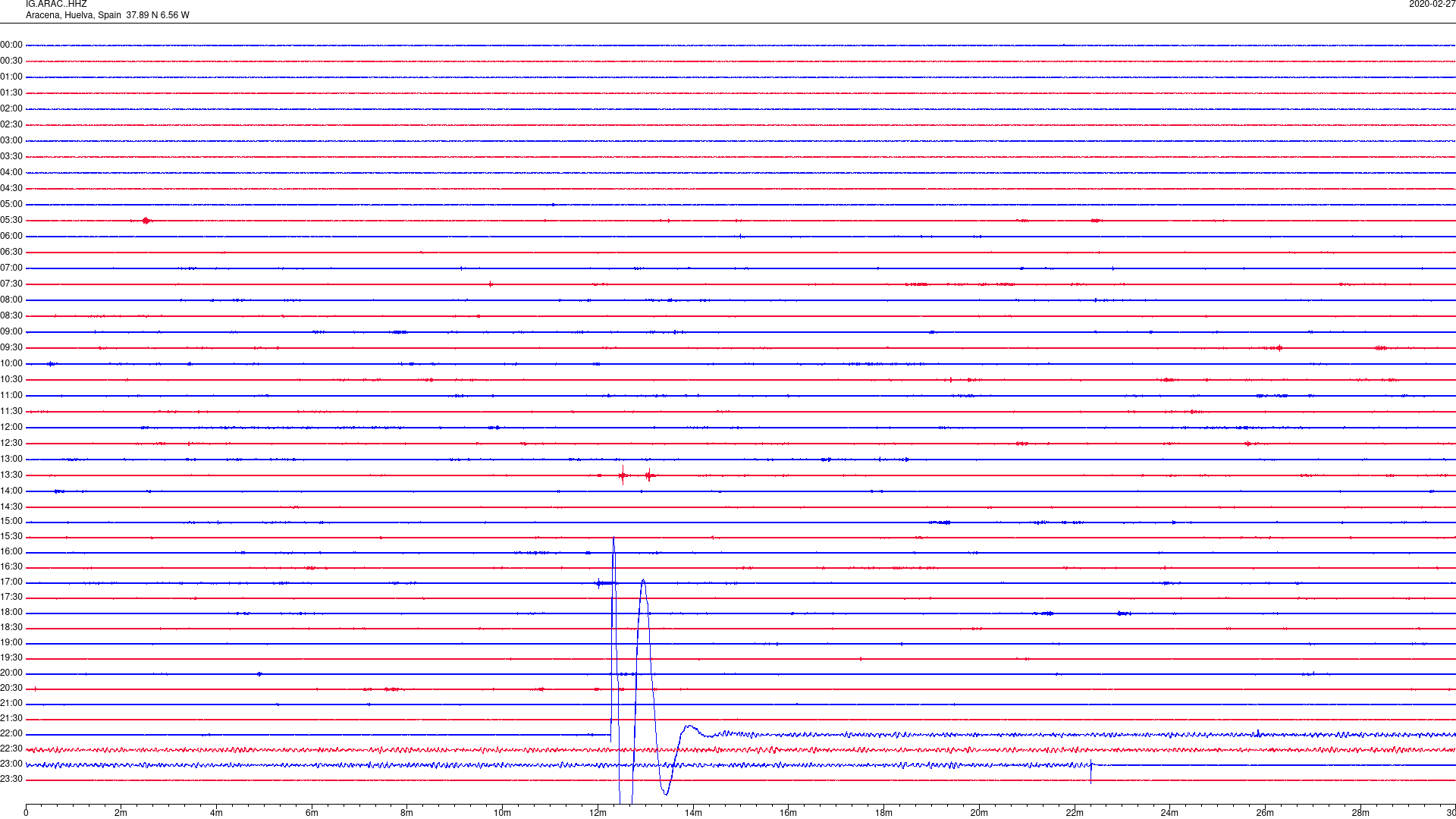
Task: Select the 03:00 time row label
Action: click(11, 140)
